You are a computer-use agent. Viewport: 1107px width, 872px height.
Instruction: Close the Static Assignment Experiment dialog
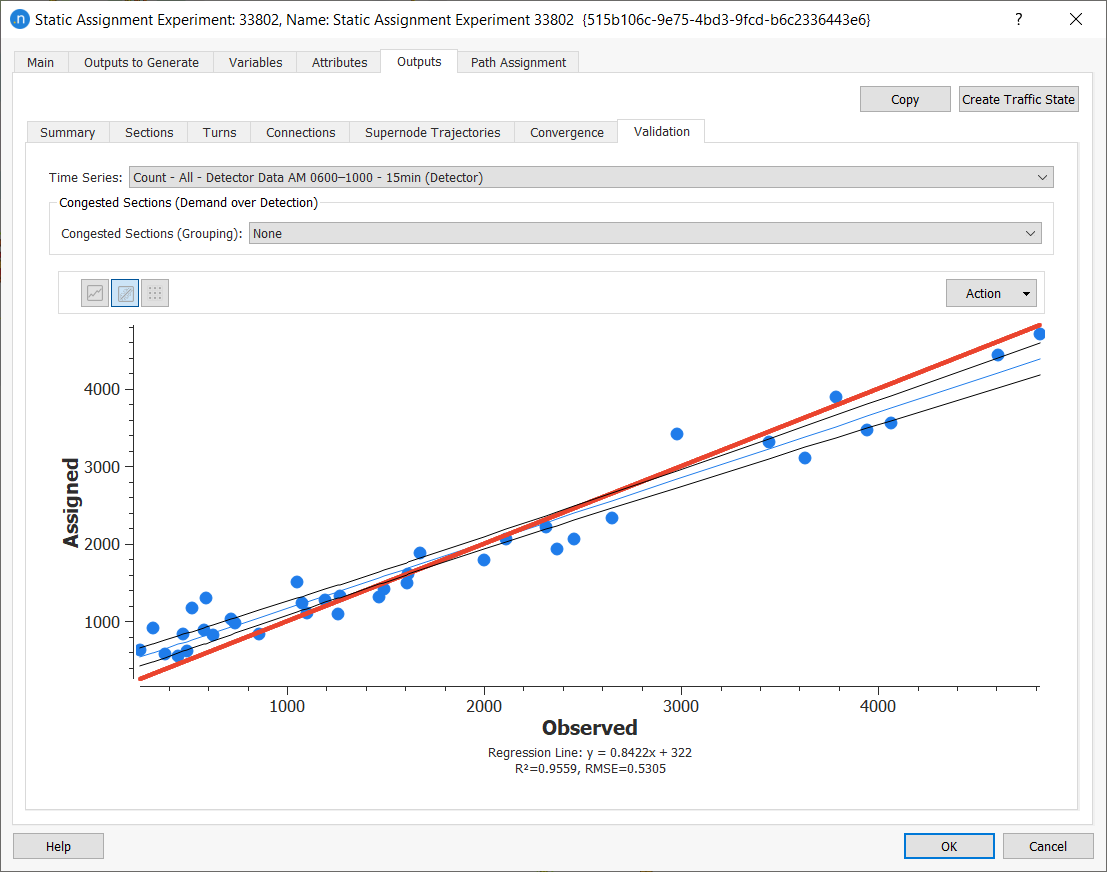pos(1076,19)
